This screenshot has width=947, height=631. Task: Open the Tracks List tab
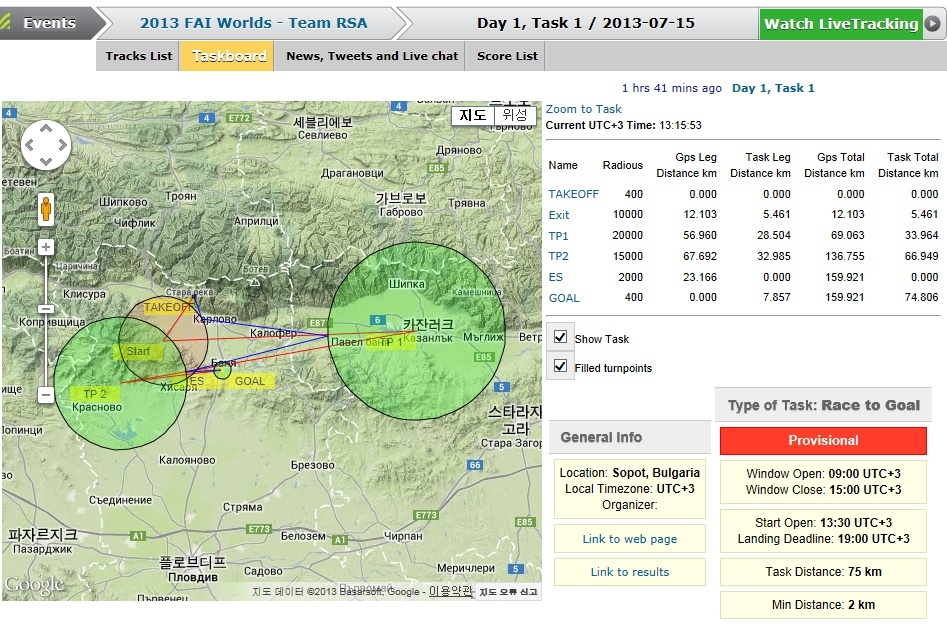138,56
